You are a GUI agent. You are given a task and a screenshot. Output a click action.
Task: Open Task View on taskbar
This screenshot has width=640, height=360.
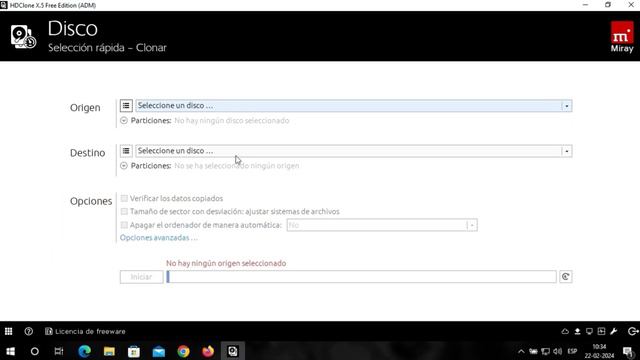point(59,351)
